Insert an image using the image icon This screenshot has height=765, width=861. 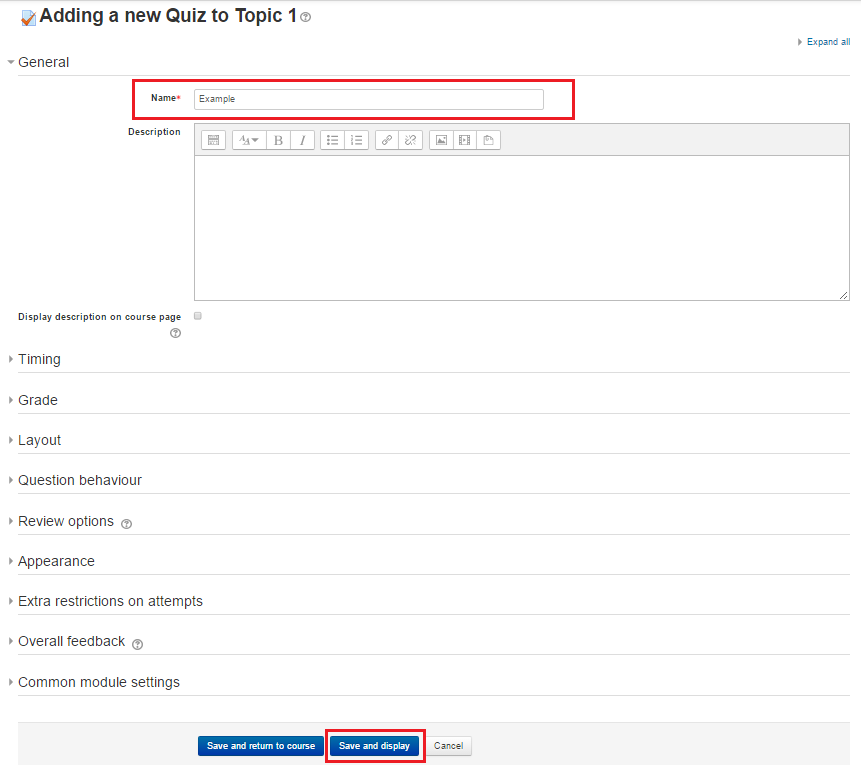click(441, 140)
